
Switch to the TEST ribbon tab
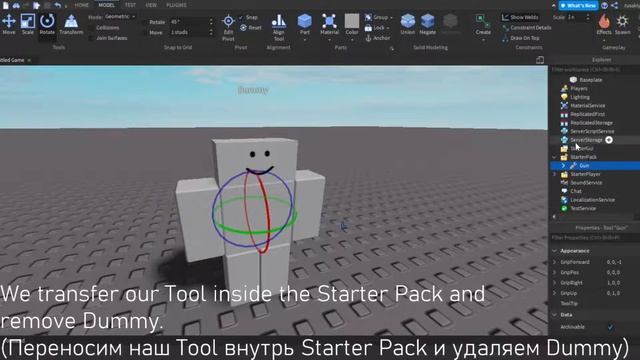tap(130, 5)
